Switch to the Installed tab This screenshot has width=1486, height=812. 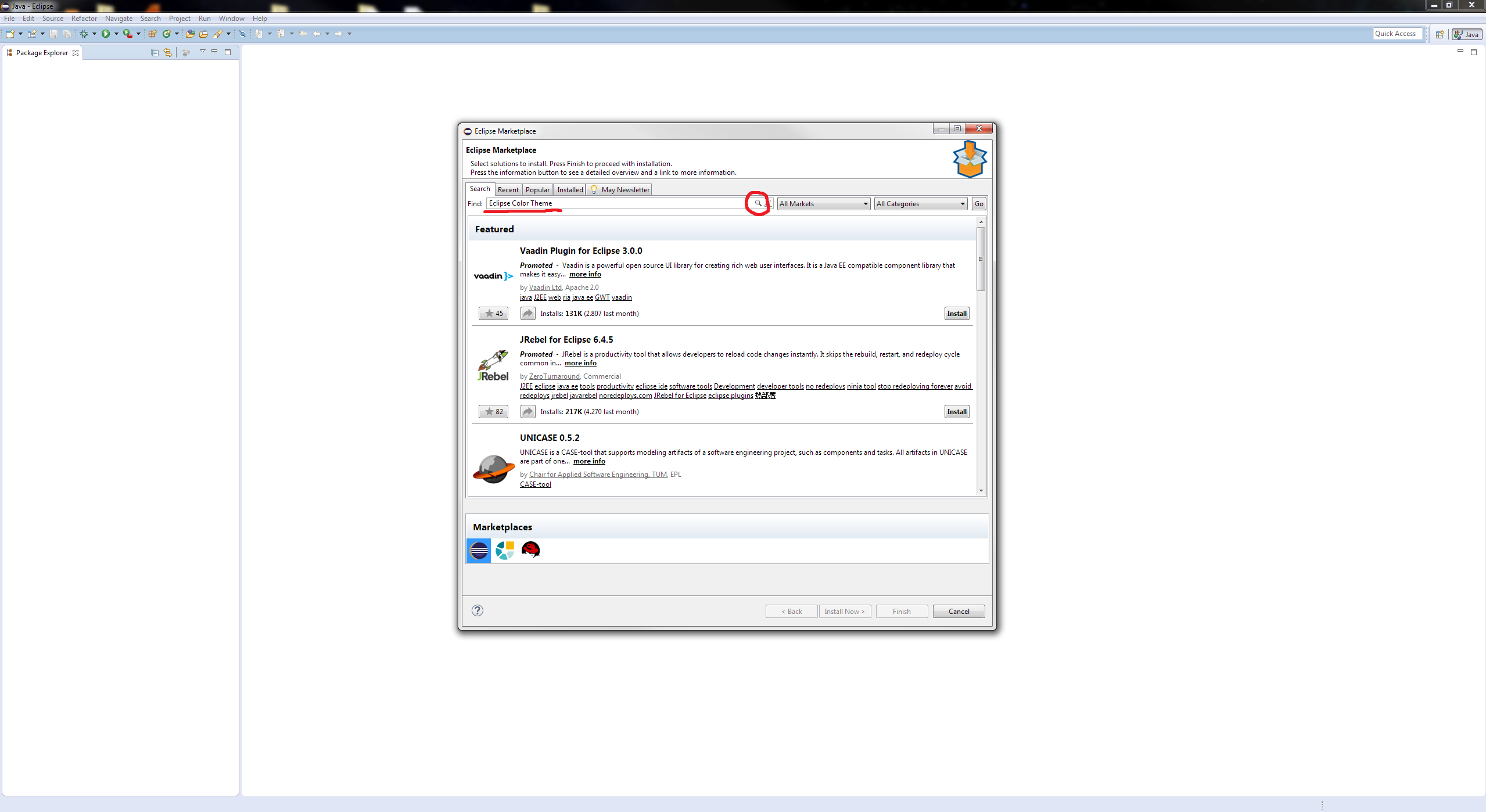(x=569, y=189)
